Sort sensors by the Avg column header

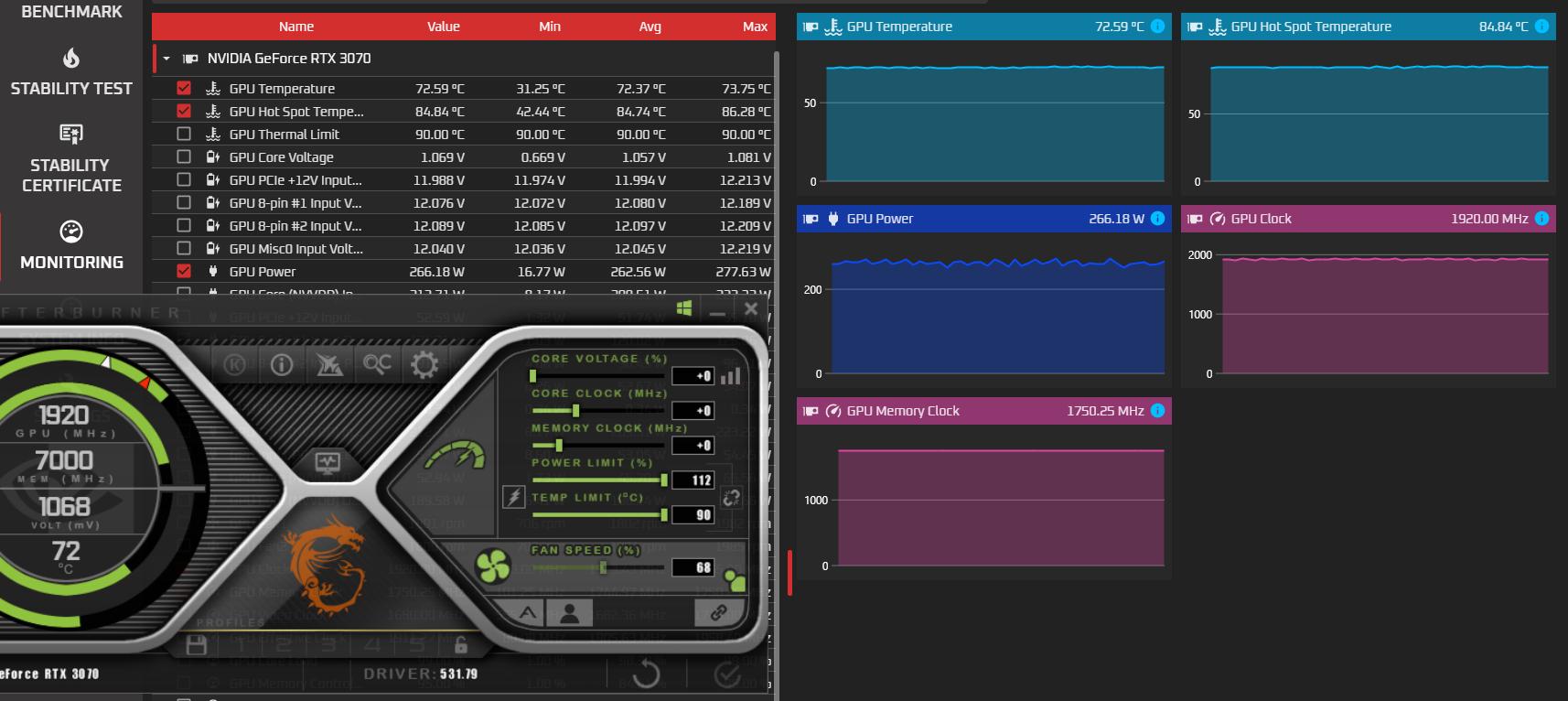click(x=650, y=27)
